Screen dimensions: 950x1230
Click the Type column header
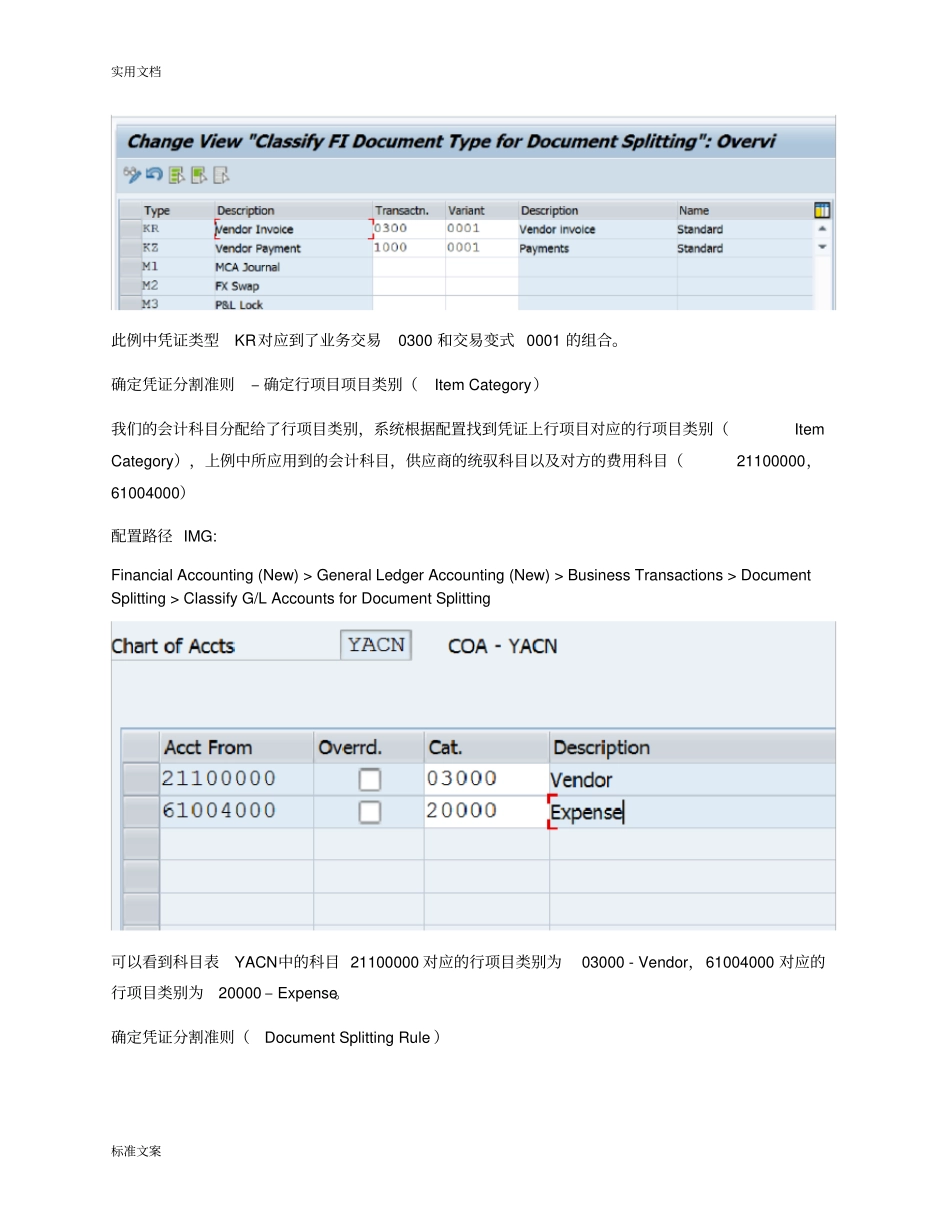pyautogui.click(x=176, y=210)
